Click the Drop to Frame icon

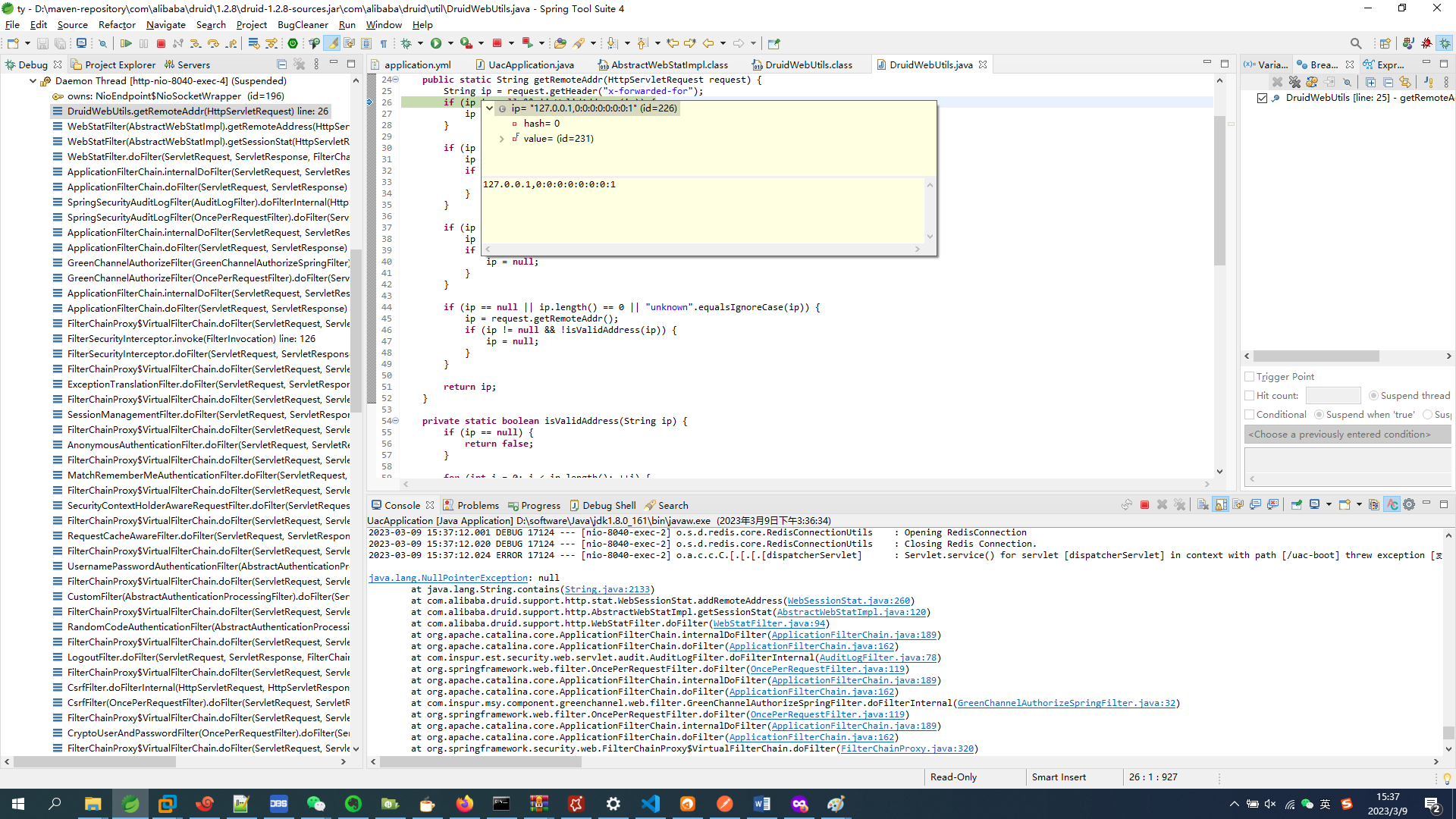click(x=254, y=44)
